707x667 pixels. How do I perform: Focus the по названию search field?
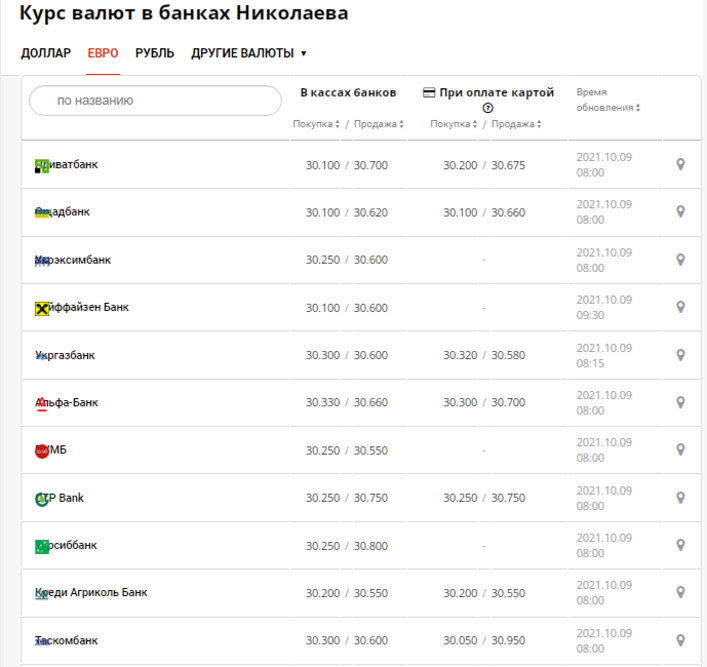(x=155, y=101)
